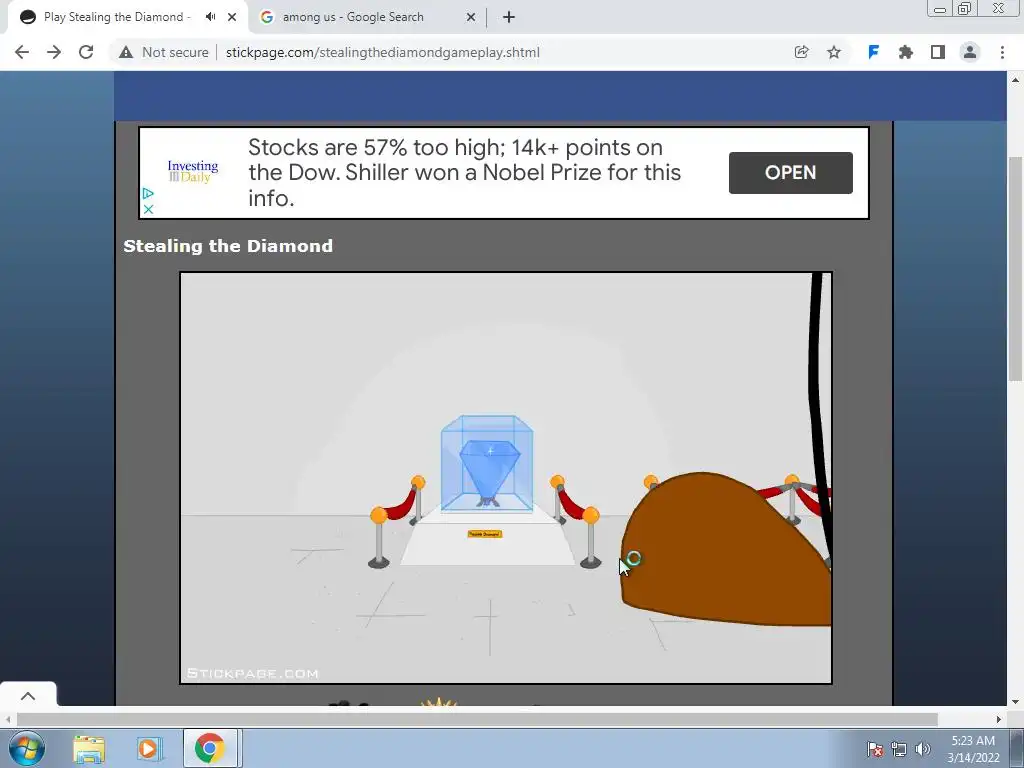The width and height of the screenshot is (1024, 768).
Task: Open the Not secure site warning
Action: pos(163,52)
